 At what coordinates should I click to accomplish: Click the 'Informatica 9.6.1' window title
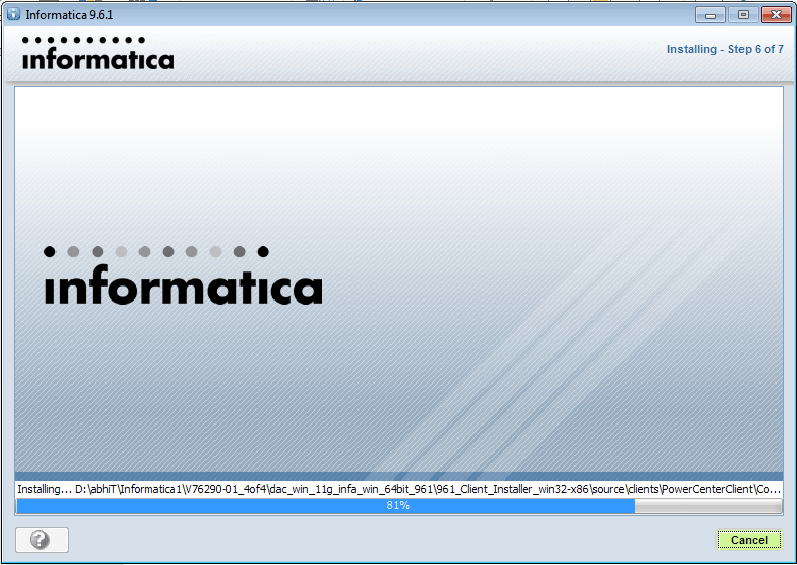tap(69, 15)
